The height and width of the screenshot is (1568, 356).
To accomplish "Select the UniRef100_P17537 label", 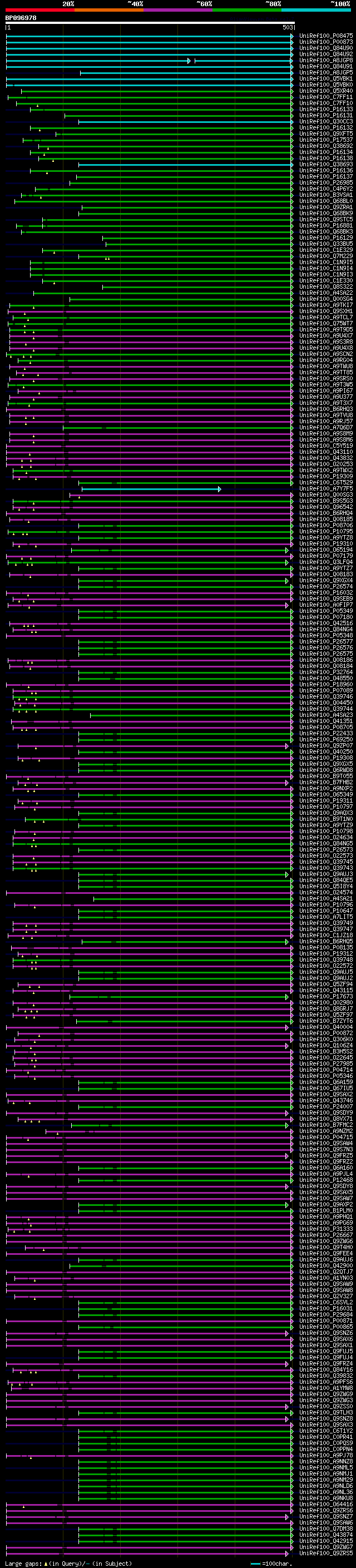I will pyautogui.click(x=326, y=140).
